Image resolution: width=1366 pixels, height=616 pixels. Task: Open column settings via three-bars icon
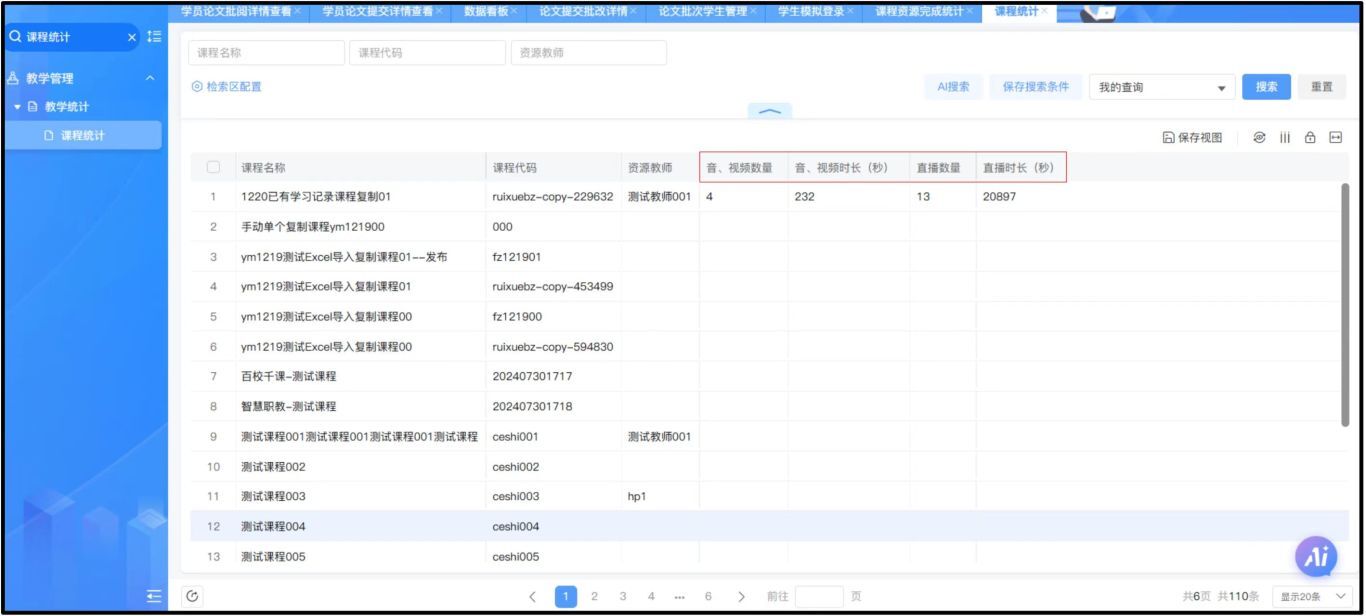click(x=1285, y=138)
